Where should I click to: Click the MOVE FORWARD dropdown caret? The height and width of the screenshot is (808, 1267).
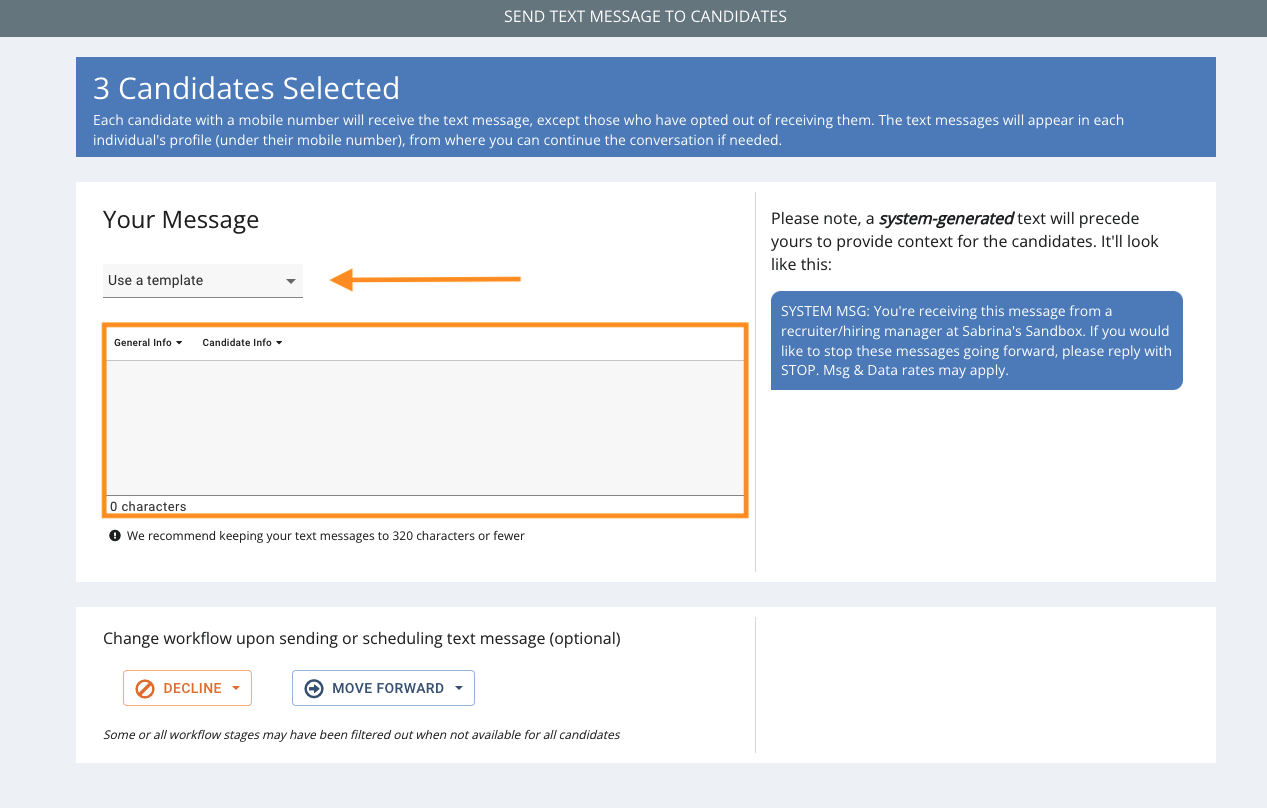pos(459,688)
